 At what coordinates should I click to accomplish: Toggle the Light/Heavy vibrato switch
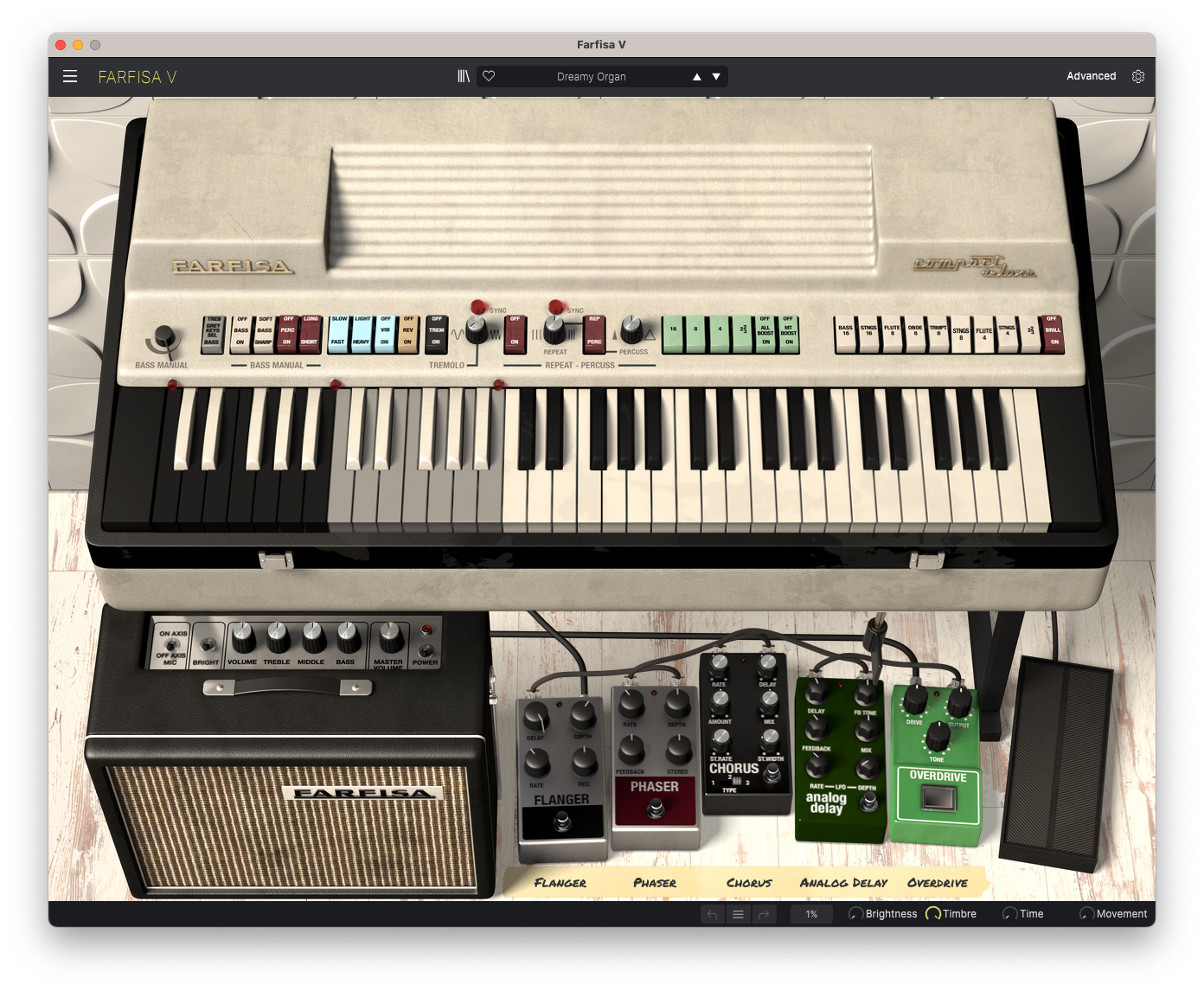tap(362, 334)
